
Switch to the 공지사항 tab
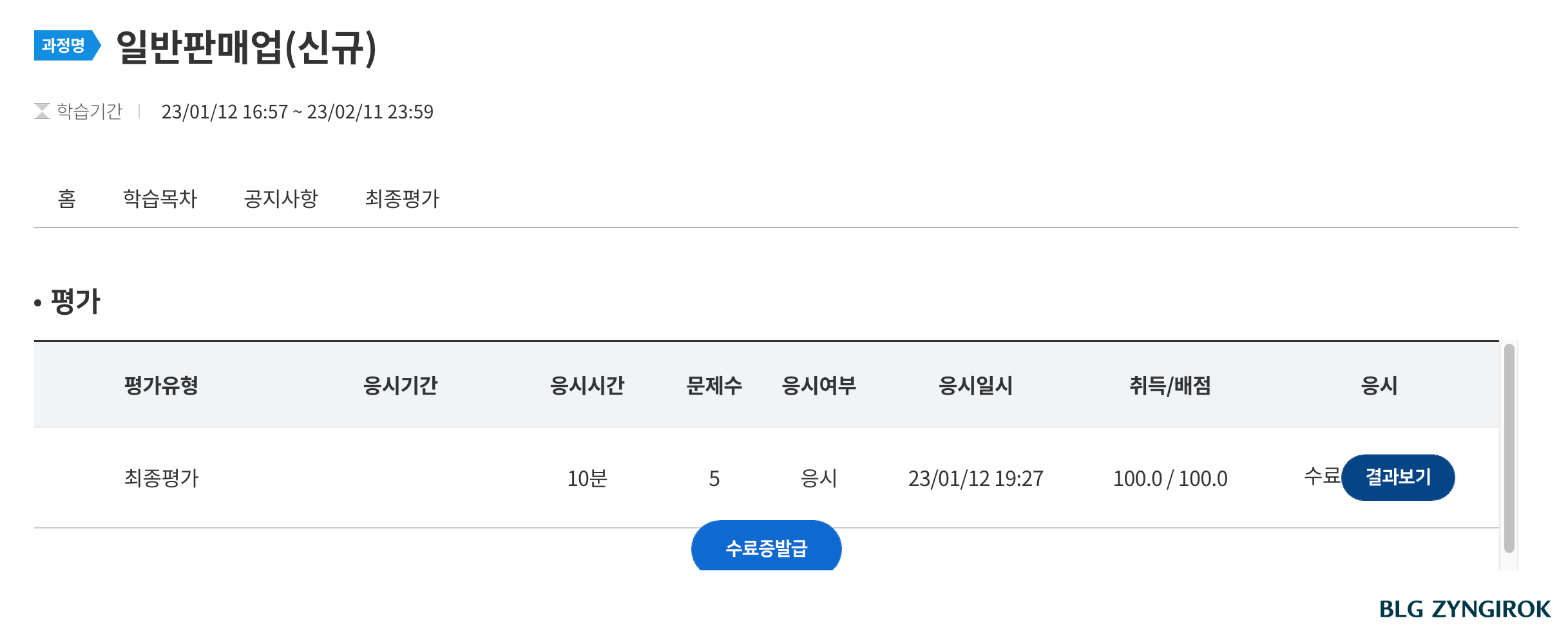281,200
